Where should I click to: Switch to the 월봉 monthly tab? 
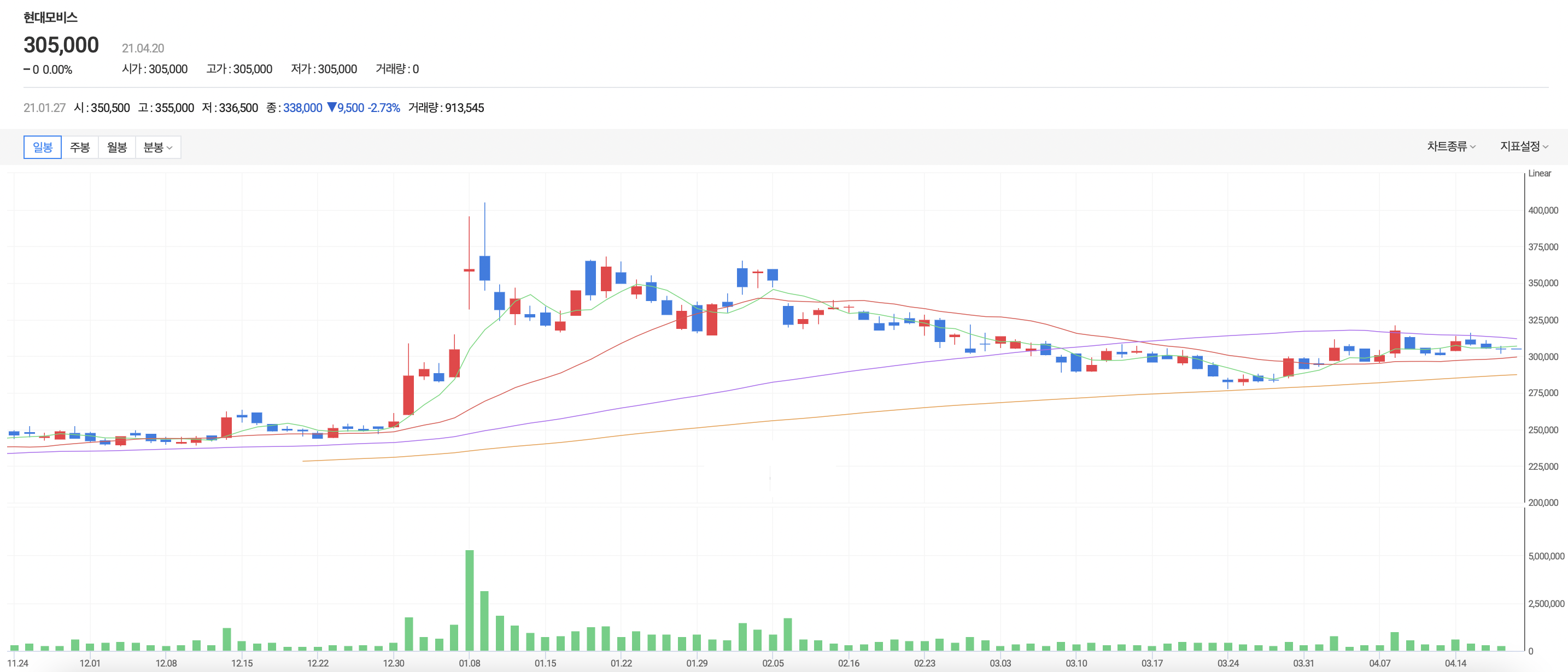point(117,147)
